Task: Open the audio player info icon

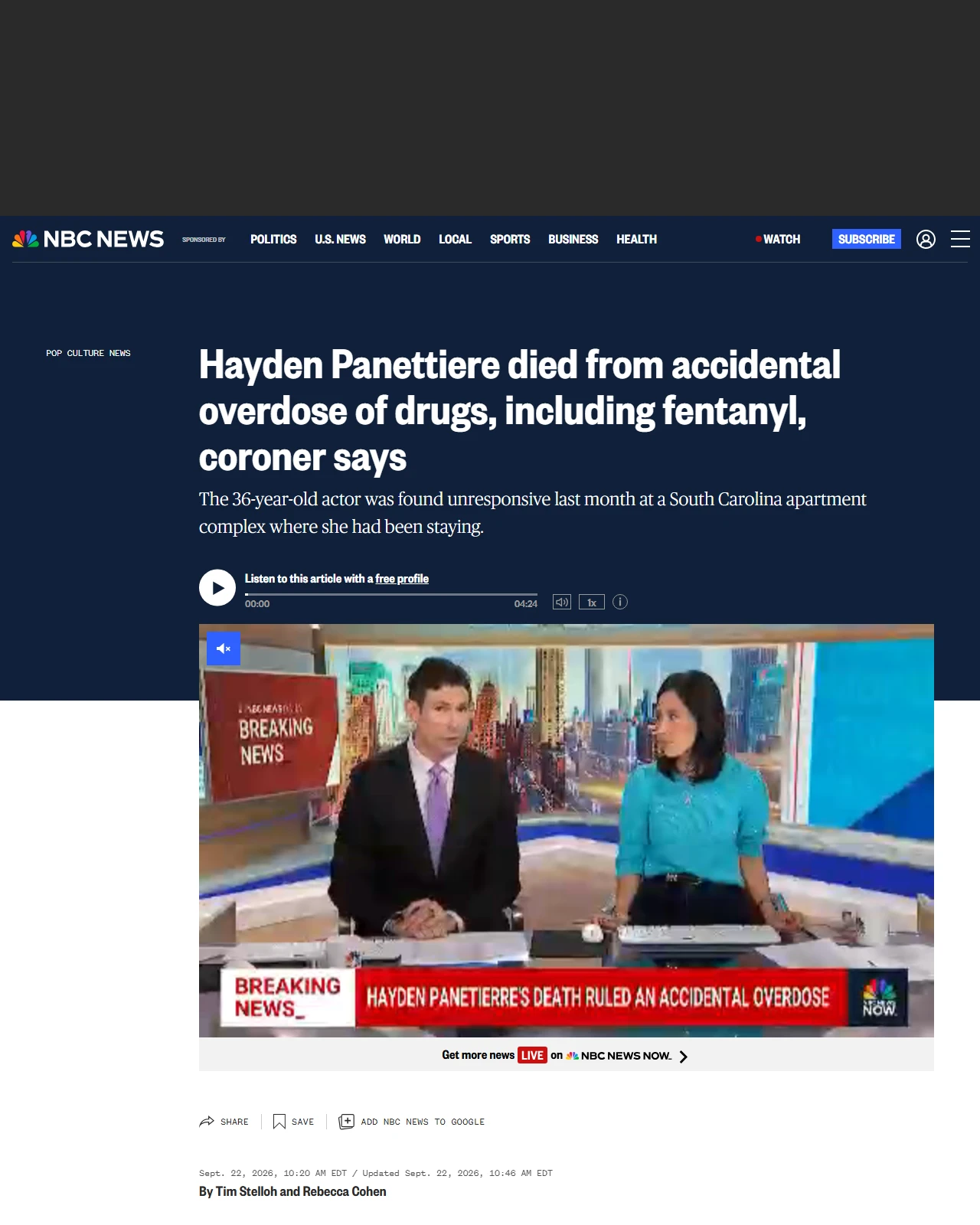Action: pyautogui.click(x=620, y=602)
